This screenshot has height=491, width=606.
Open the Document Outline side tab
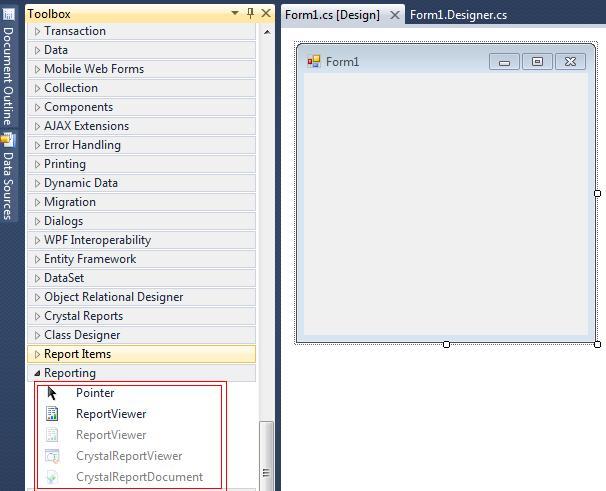click(9, 76)
